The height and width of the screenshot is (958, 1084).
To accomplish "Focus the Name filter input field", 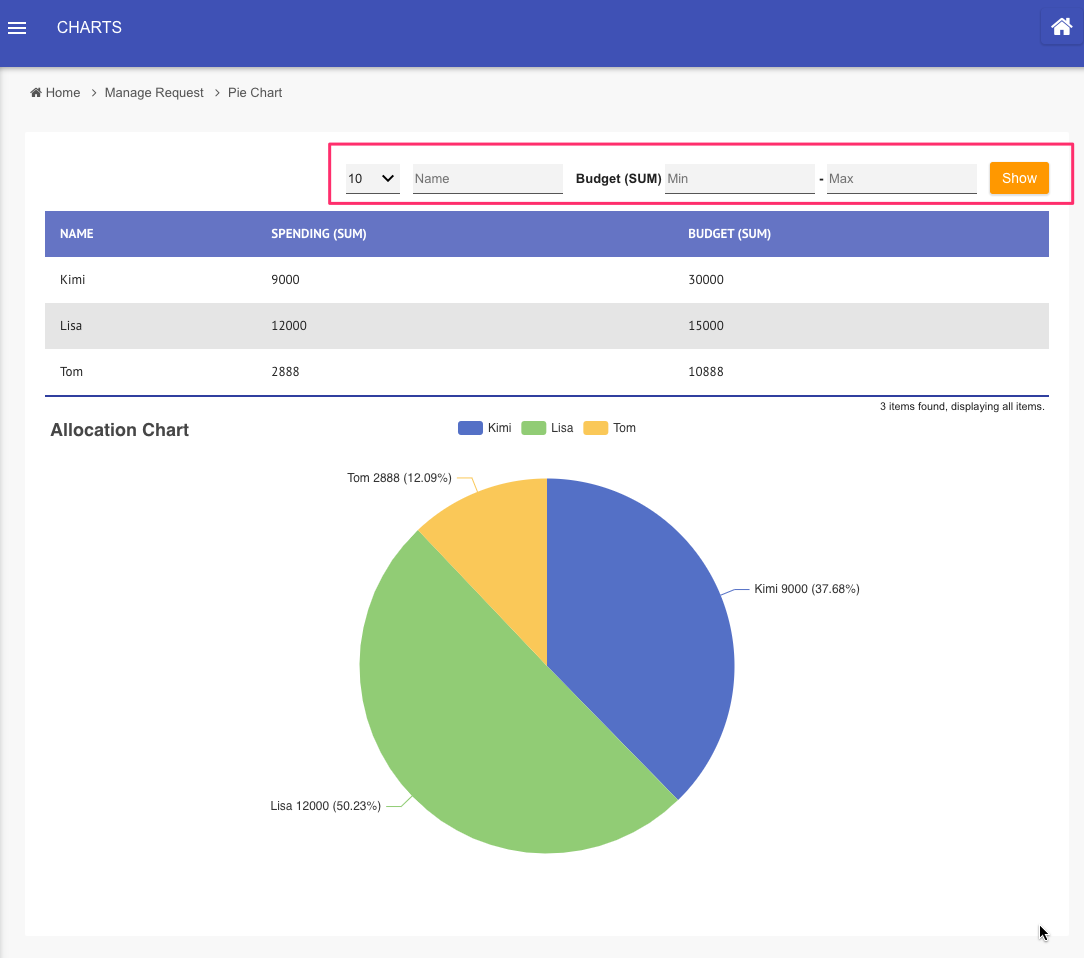I will click(487, 179).
